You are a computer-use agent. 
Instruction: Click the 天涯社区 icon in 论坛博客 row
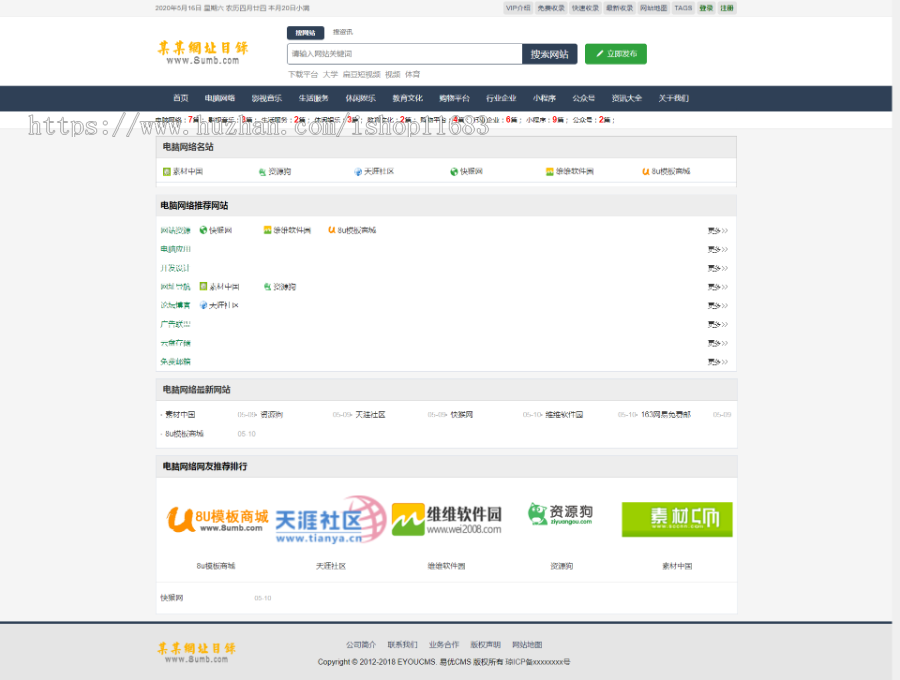click(x=203, y=303)
